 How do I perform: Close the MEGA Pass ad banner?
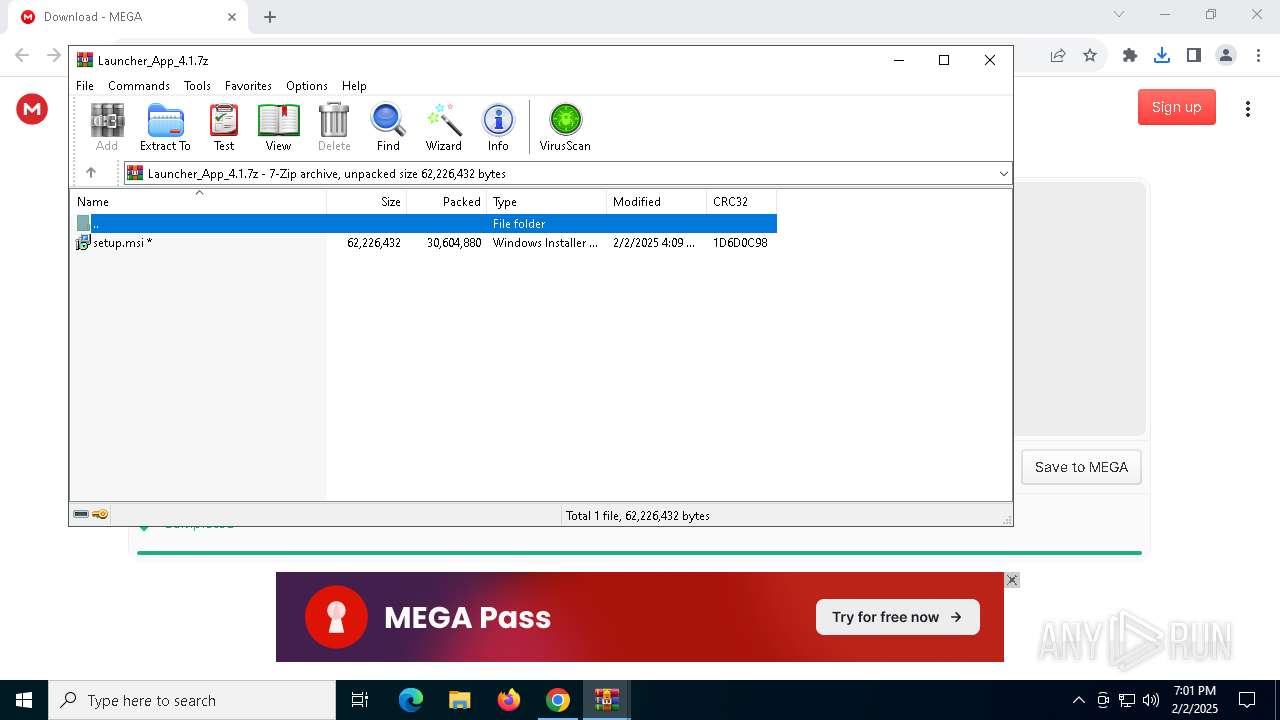(x=1012, y=580)
